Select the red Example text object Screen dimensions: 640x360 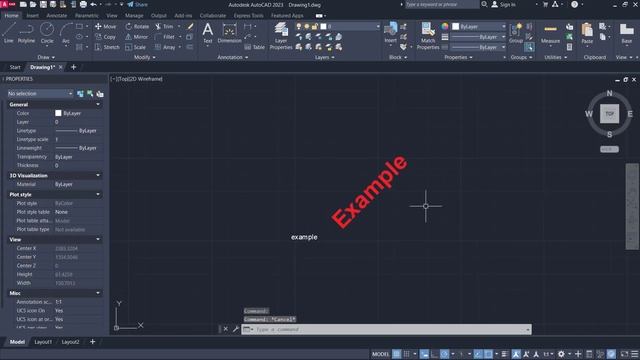point(369,191)
